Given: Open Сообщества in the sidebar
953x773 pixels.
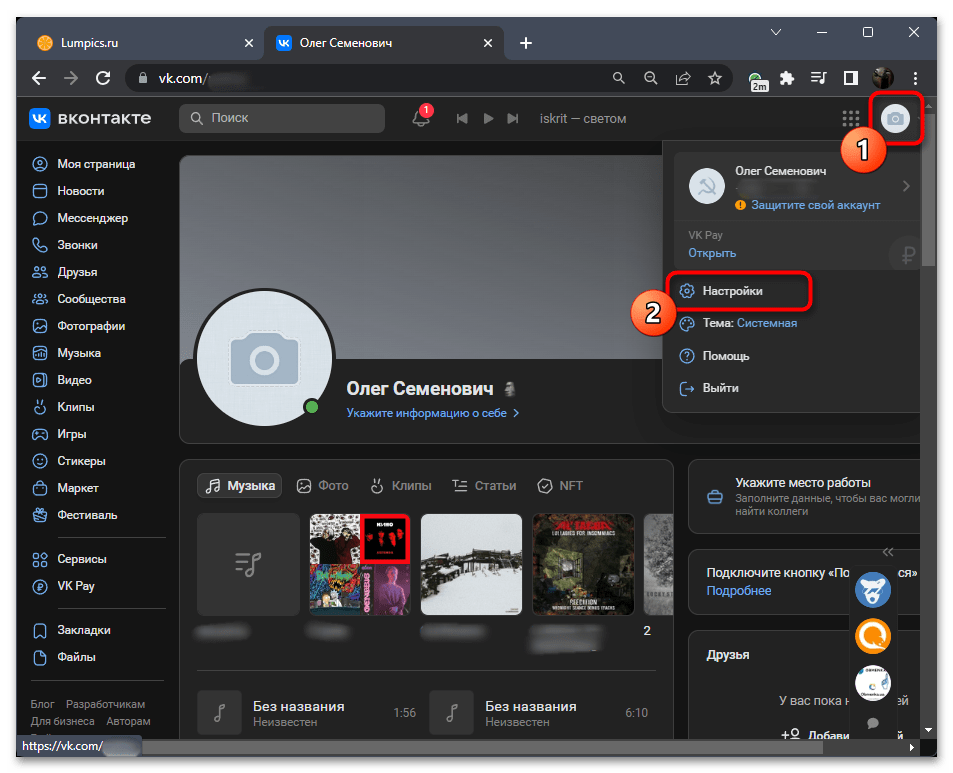Looking at the screenshot, I should click(x=79, y=299).
